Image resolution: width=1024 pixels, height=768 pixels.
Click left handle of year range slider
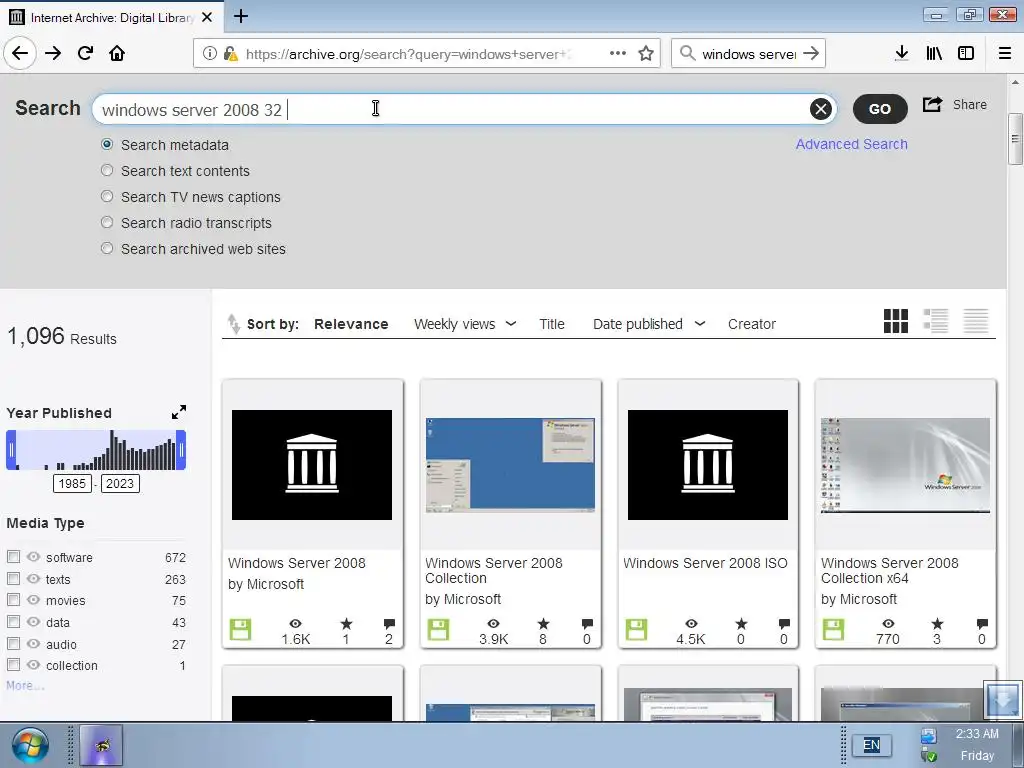11,450
